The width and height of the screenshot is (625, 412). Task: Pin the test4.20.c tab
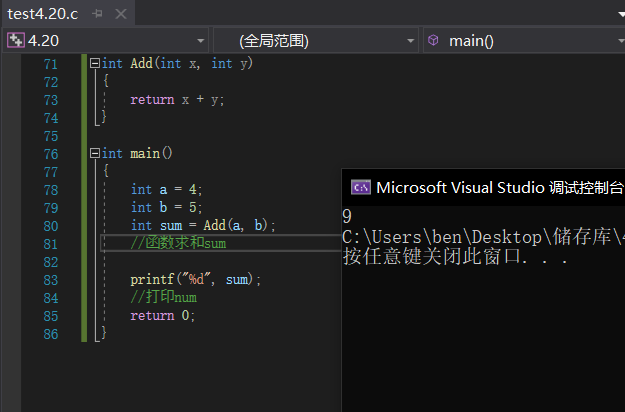(97, 14)
